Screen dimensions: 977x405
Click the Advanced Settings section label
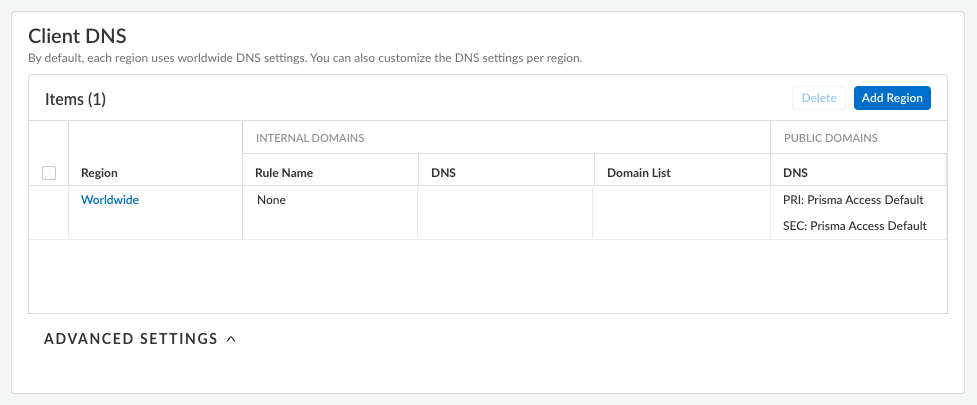click(131, 339)
